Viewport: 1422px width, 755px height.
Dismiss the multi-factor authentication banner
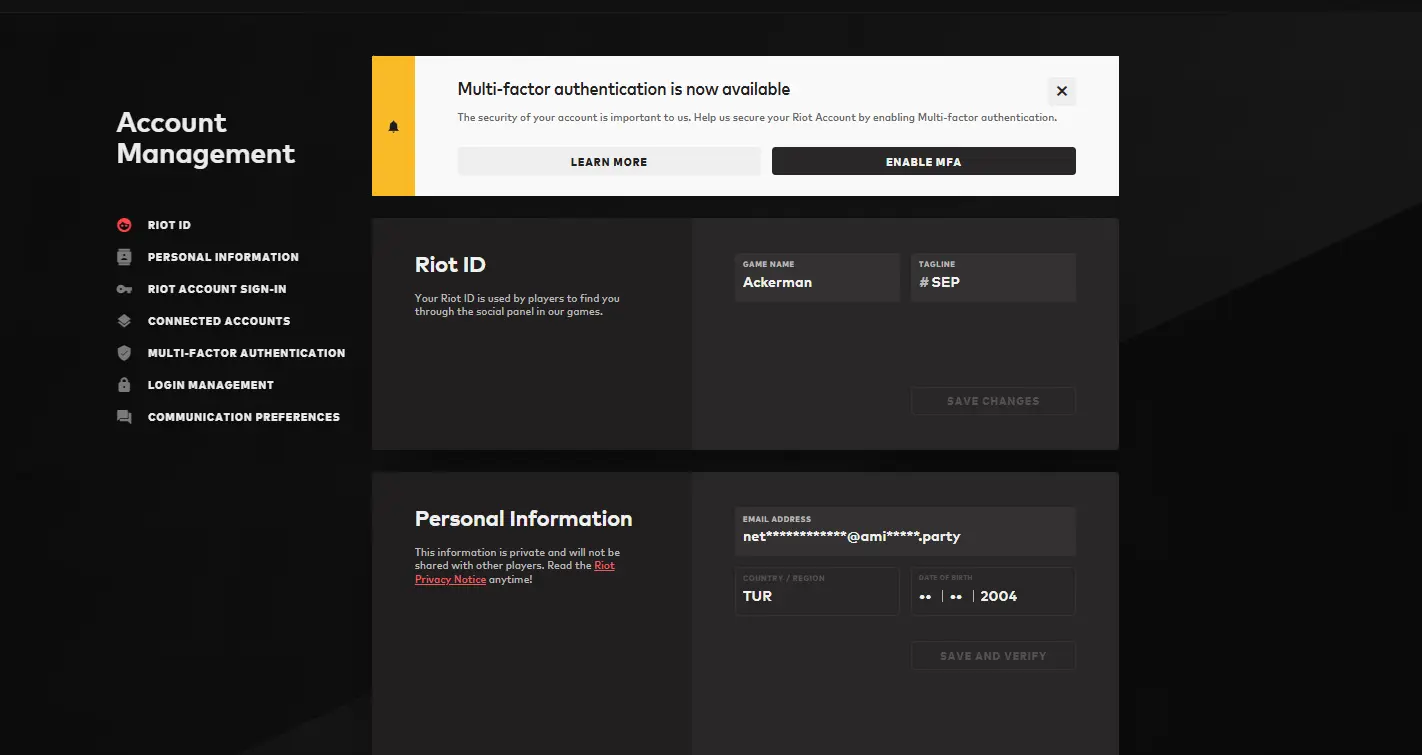pyautogui.click(x=1061, y=91)
